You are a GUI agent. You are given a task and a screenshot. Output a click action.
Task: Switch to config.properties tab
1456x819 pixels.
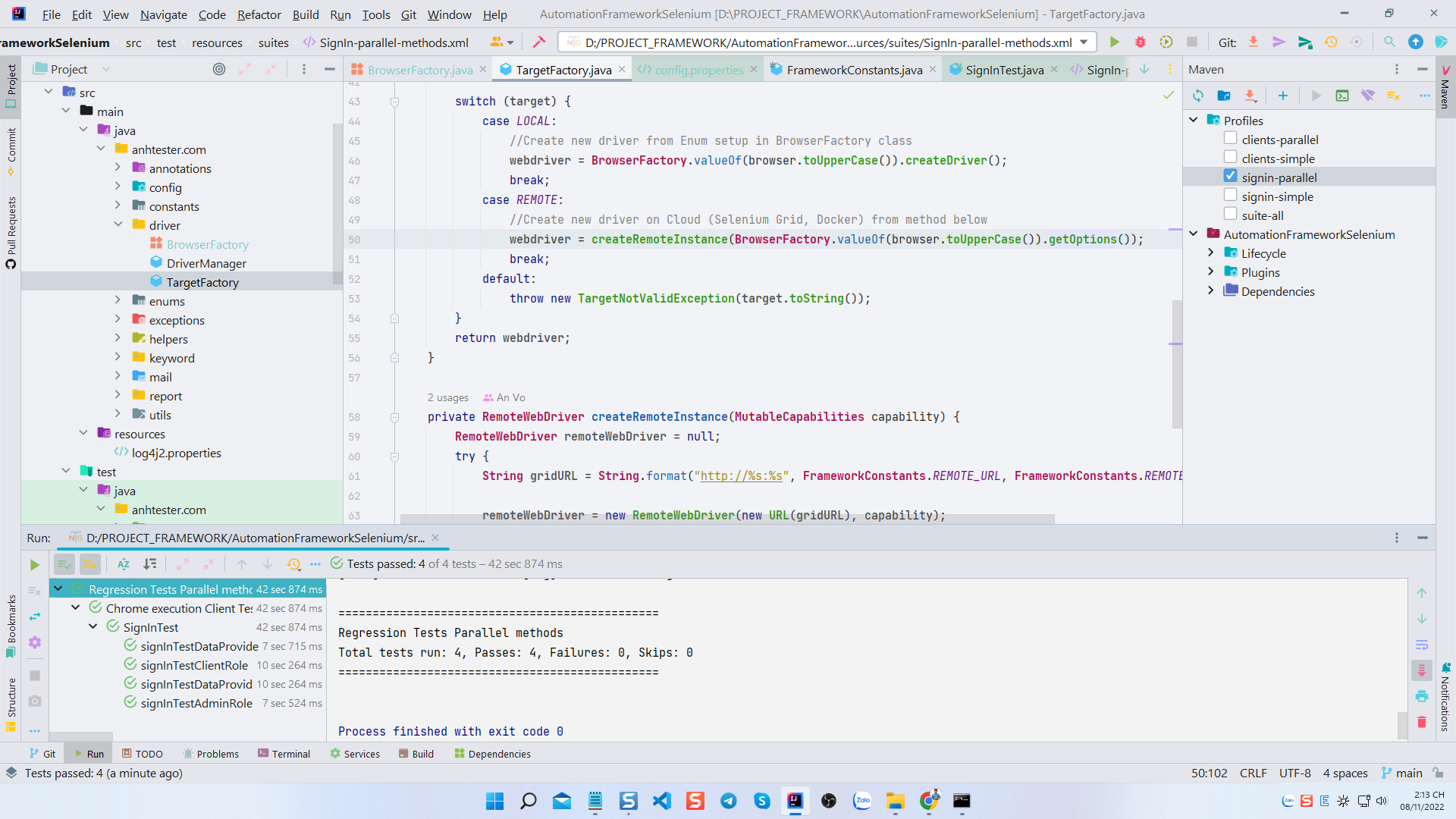pyautogui.click(x=698, y=70)
